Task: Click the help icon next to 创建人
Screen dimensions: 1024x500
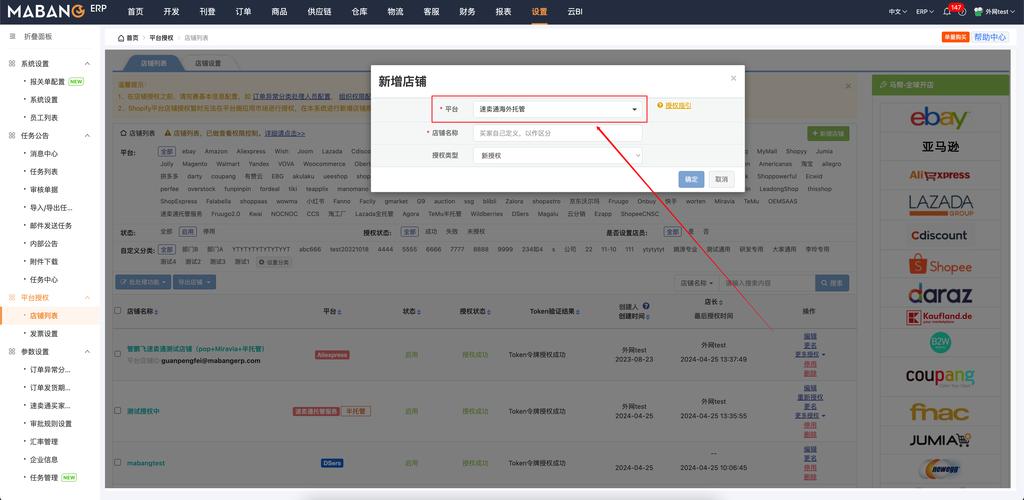Action: (646, 305)
